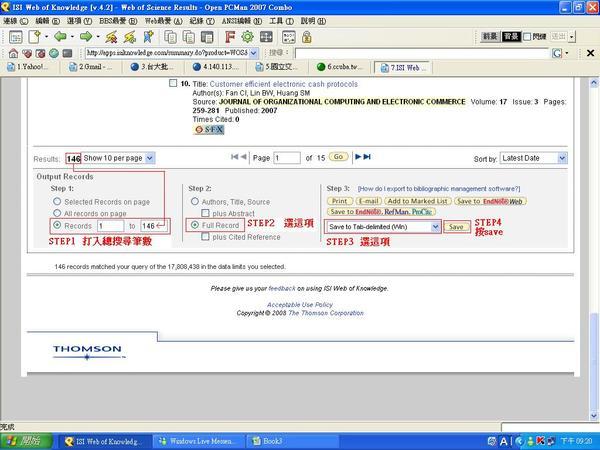The width and height of the screenshot is (600, 450).
Task: Click in the Page number field
Action: (x=287, y=158)
